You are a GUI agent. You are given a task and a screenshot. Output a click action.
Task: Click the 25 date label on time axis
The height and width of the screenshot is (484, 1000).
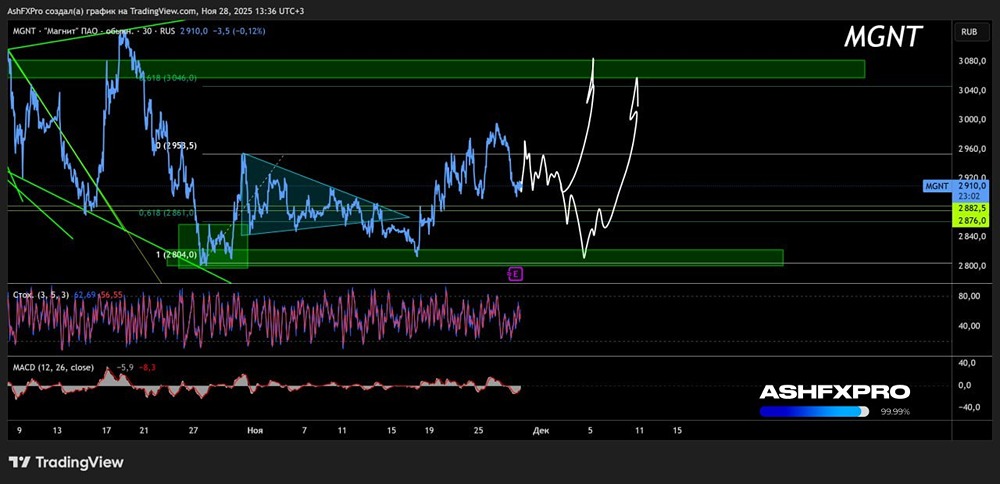478,430
